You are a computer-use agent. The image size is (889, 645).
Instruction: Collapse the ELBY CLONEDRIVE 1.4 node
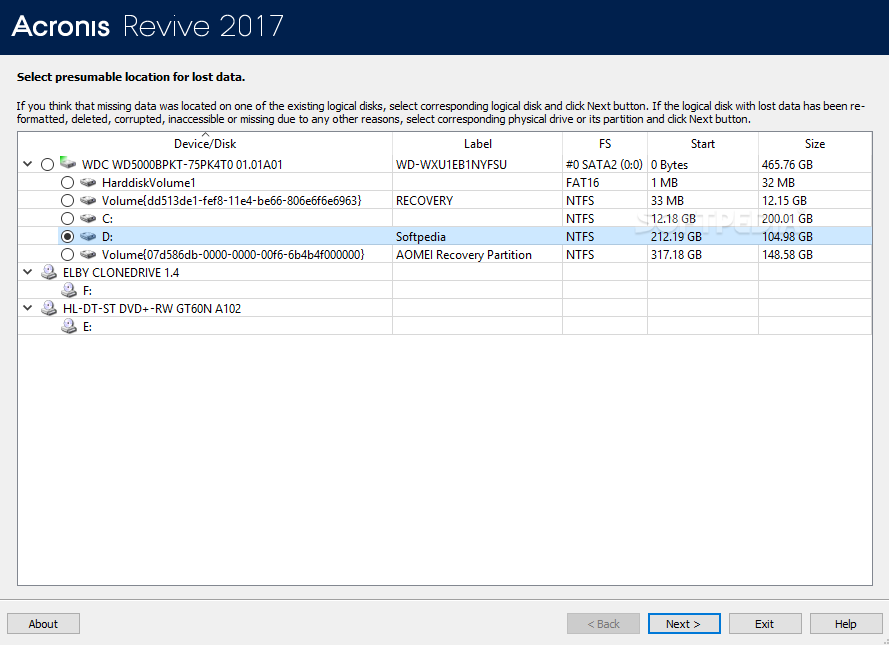click(x=28, y=273)
